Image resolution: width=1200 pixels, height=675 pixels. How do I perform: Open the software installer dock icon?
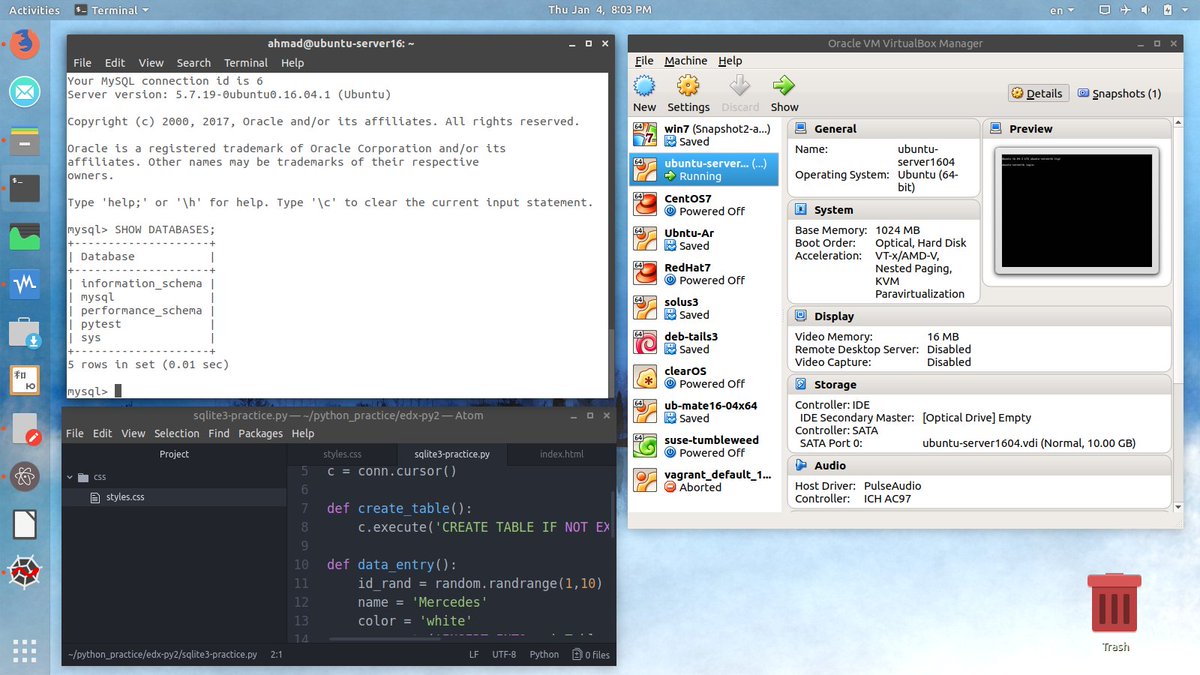pyautogui.click(x=25, y=332)
